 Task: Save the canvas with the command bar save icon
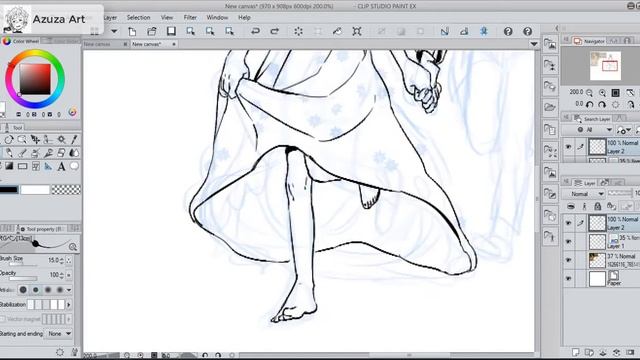[171, 31]
